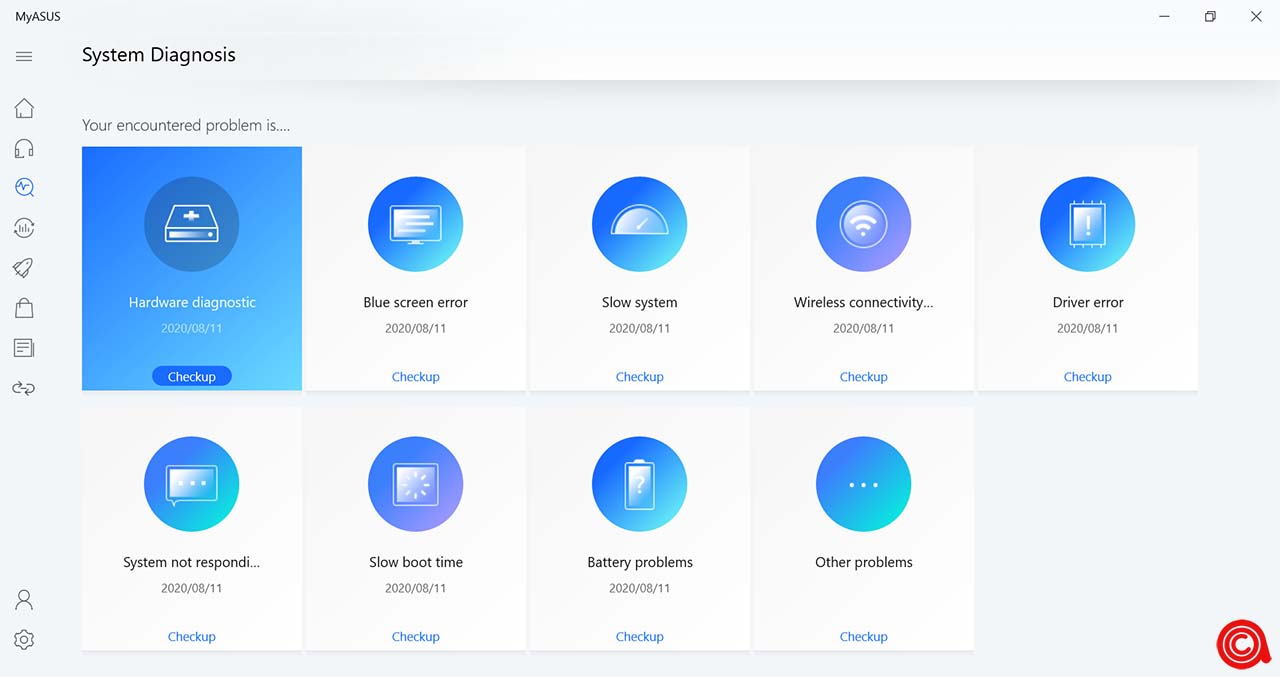
Task: Open the update chart icon in sidebar
Action: click(x=24, y=228)
